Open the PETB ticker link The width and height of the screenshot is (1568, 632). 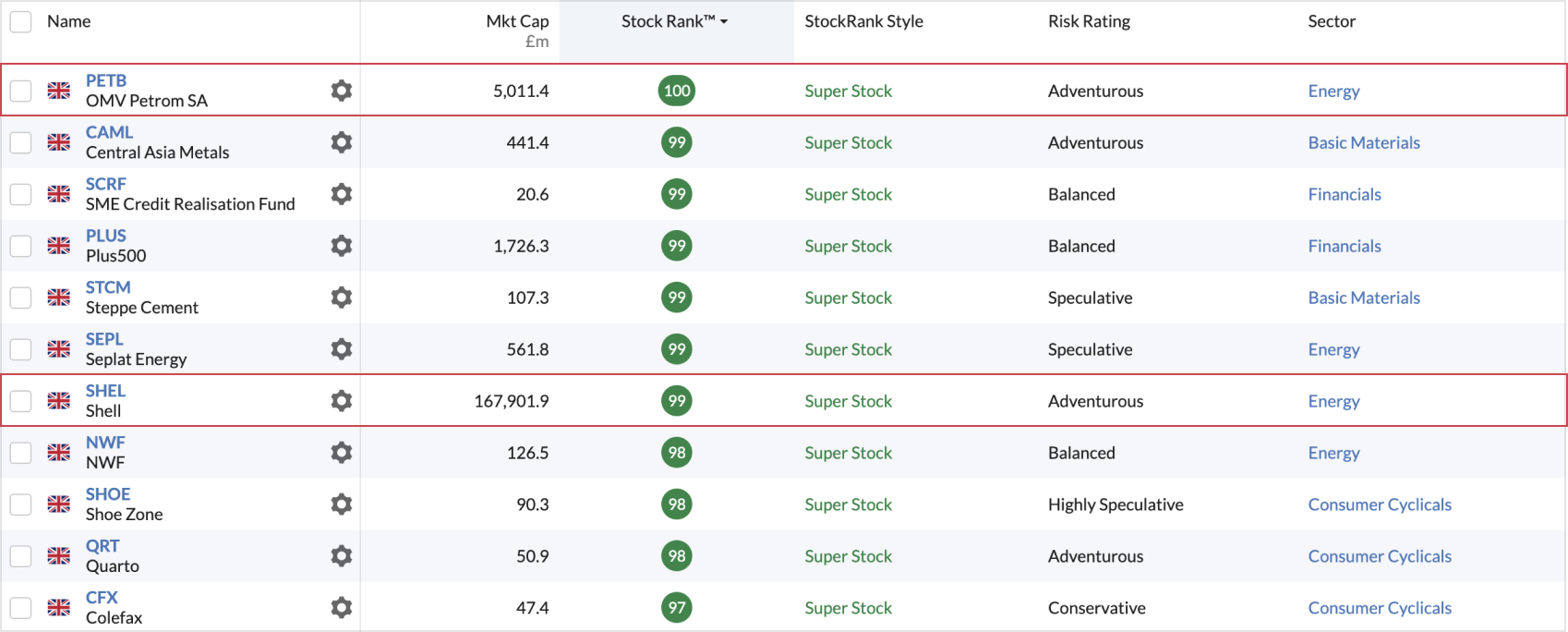tap(106, 80)
